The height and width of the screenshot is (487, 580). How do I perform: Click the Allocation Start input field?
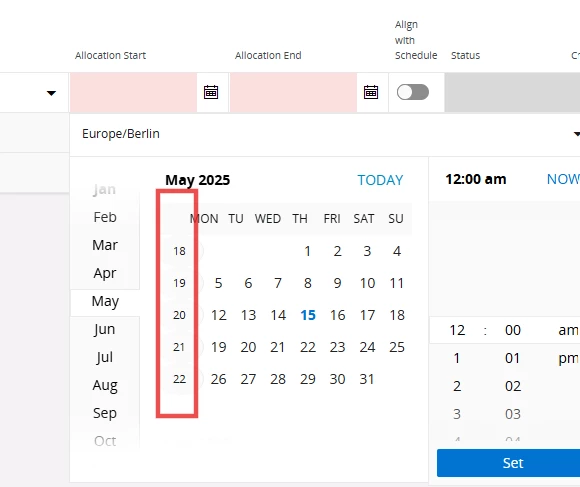pyautogui.click(x=134, y=92)
